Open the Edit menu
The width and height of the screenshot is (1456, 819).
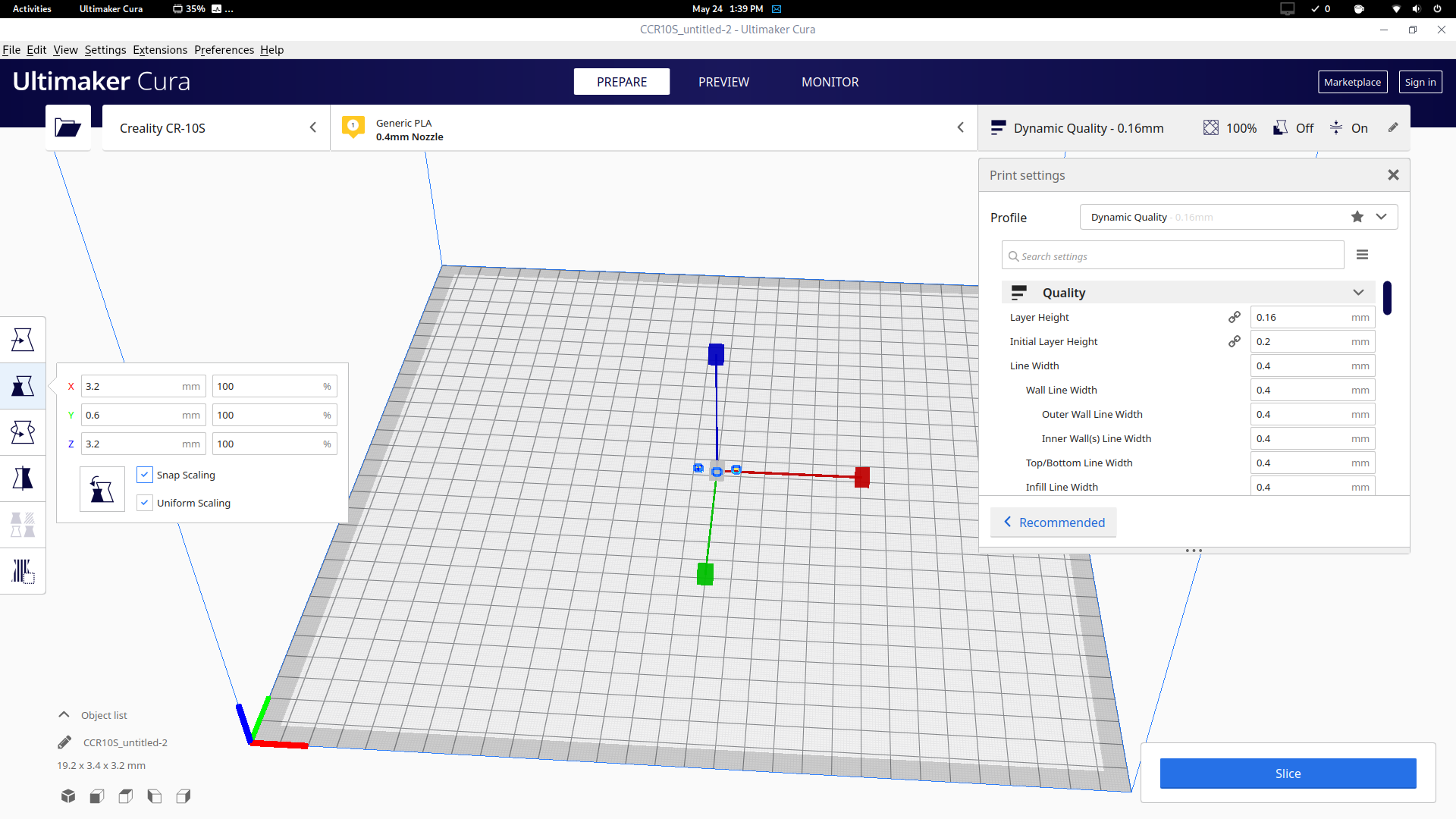[x=36, y=50]
